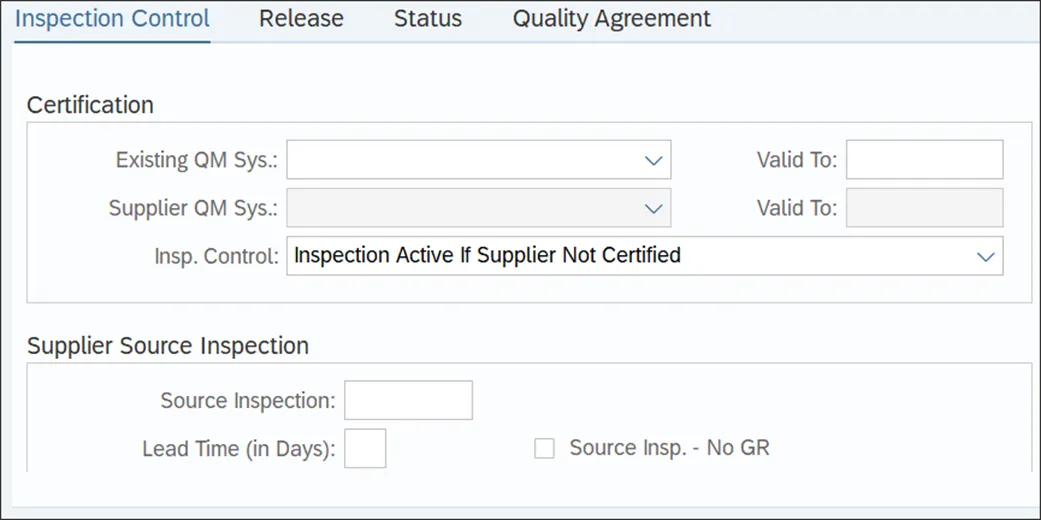This screenshot has height=520, width=1041.
Task: Click the 'Existing QM Sys.:' label
Action: pos(197,160)
